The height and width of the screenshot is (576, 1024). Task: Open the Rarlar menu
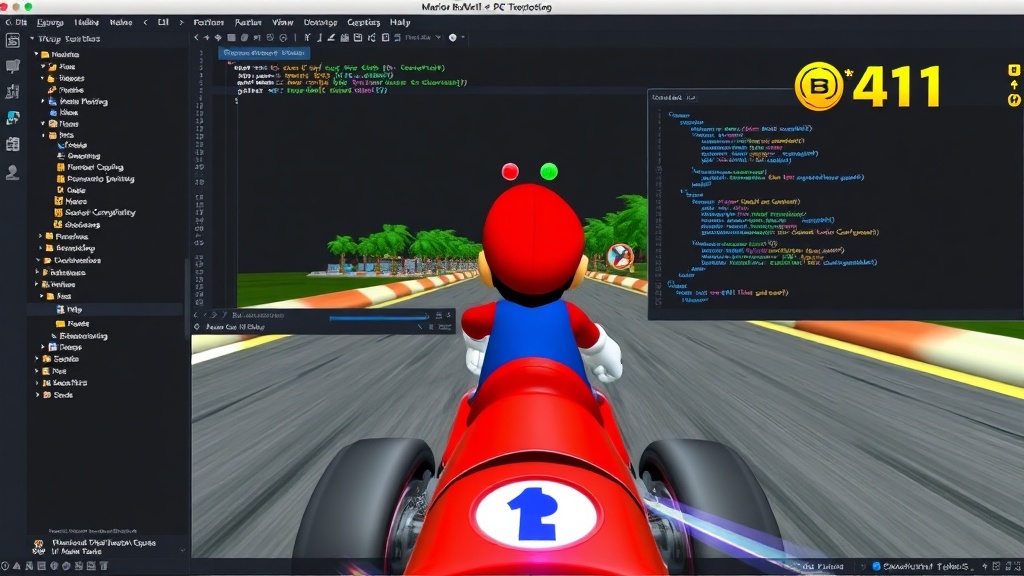pyautogui.click(x=248, y=22)
